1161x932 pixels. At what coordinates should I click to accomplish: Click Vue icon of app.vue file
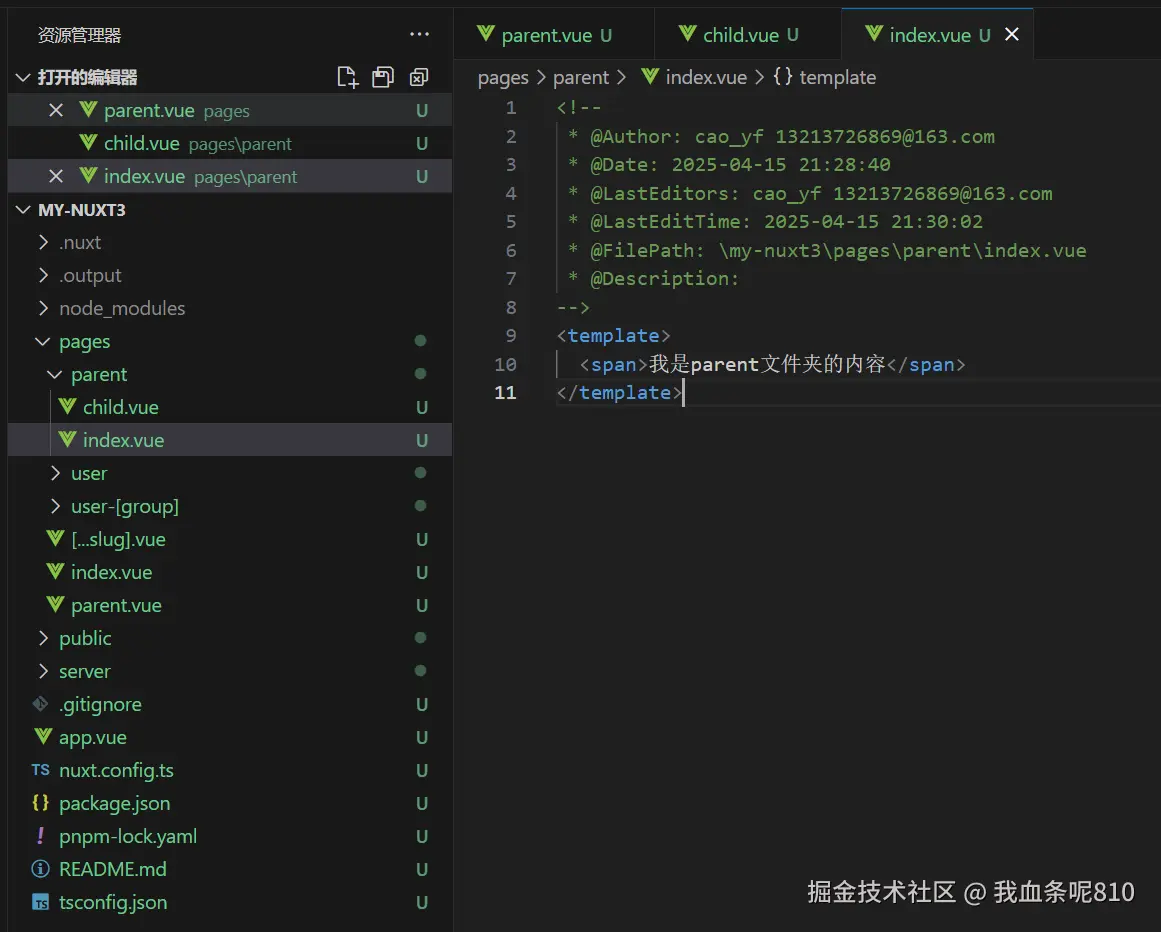coord(43,737)
